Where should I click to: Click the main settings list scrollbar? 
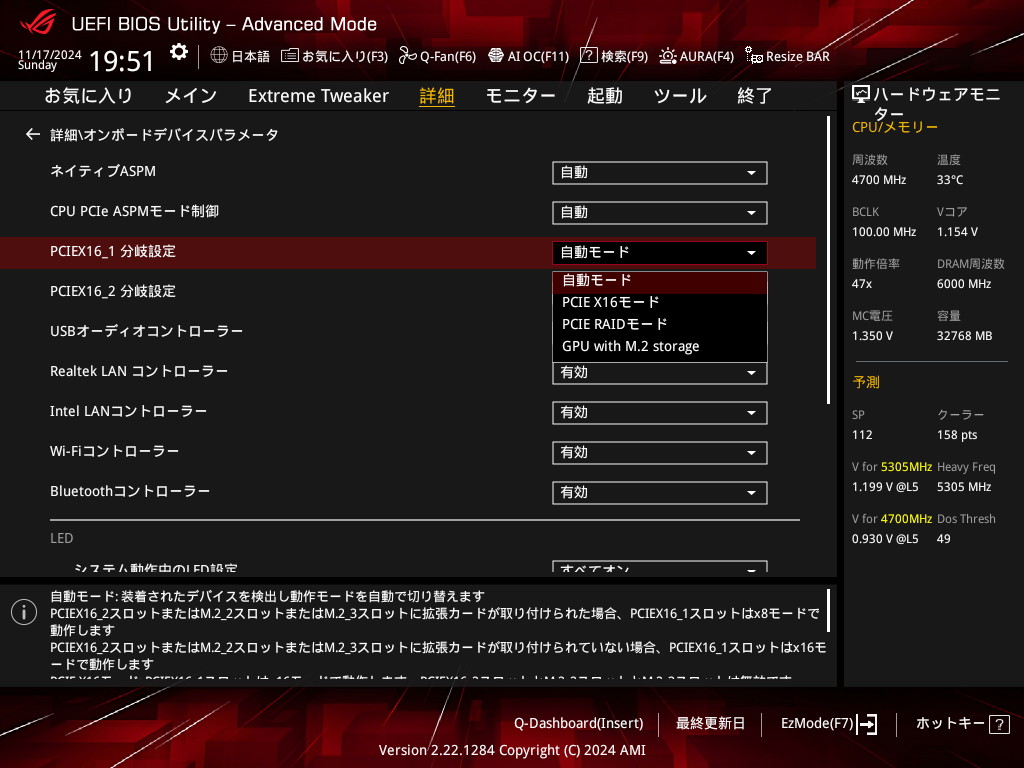click(829, 260)
